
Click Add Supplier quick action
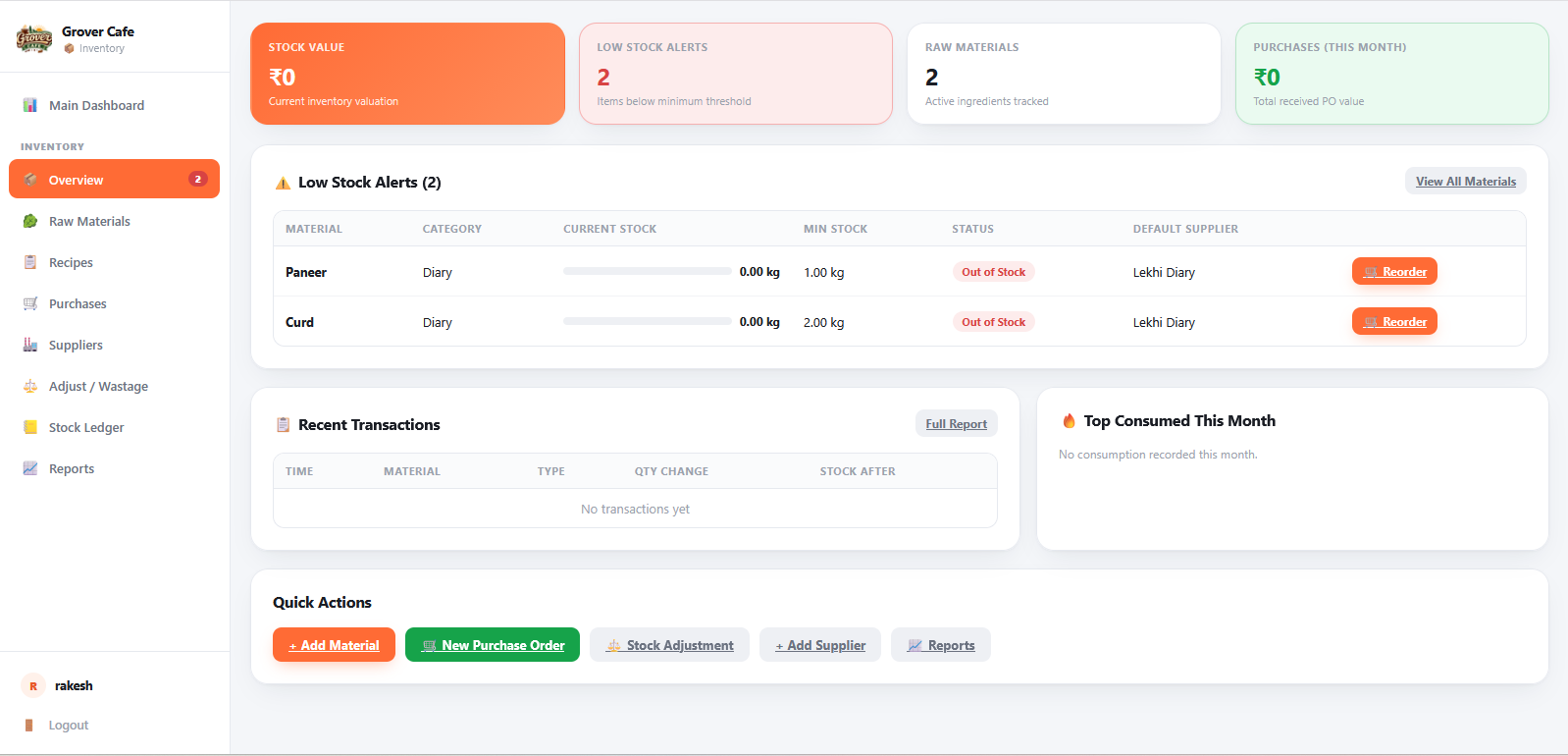point(820,645)
